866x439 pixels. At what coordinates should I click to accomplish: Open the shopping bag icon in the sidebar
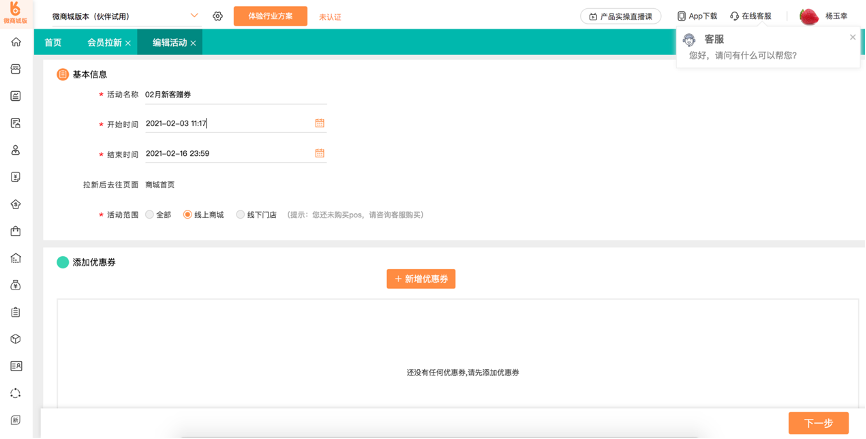pyautogui.click(x=15, y=231)
